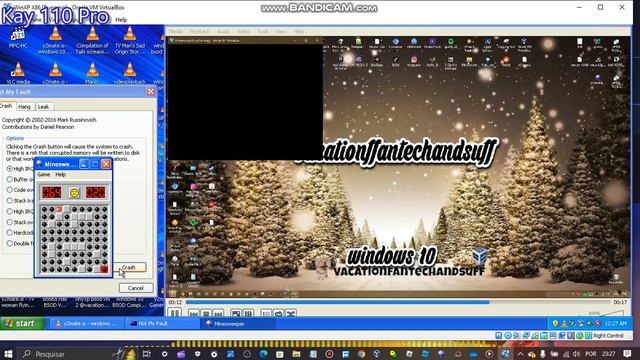Close the Not My Fault dialog
The width and height of the screenshot is (640, 360).
pos(151,91)
